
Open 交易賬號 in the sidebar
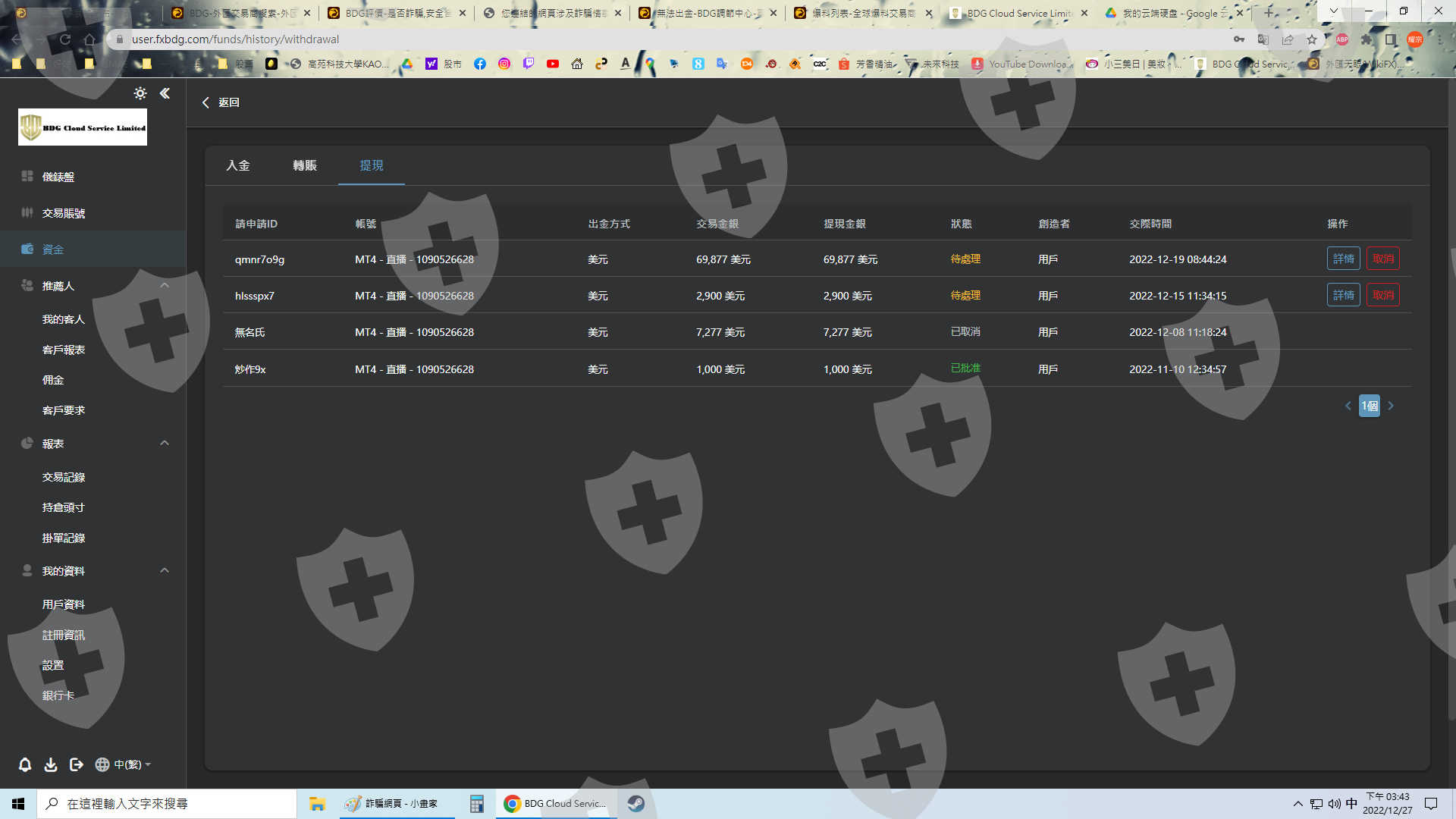click(64, 213)
